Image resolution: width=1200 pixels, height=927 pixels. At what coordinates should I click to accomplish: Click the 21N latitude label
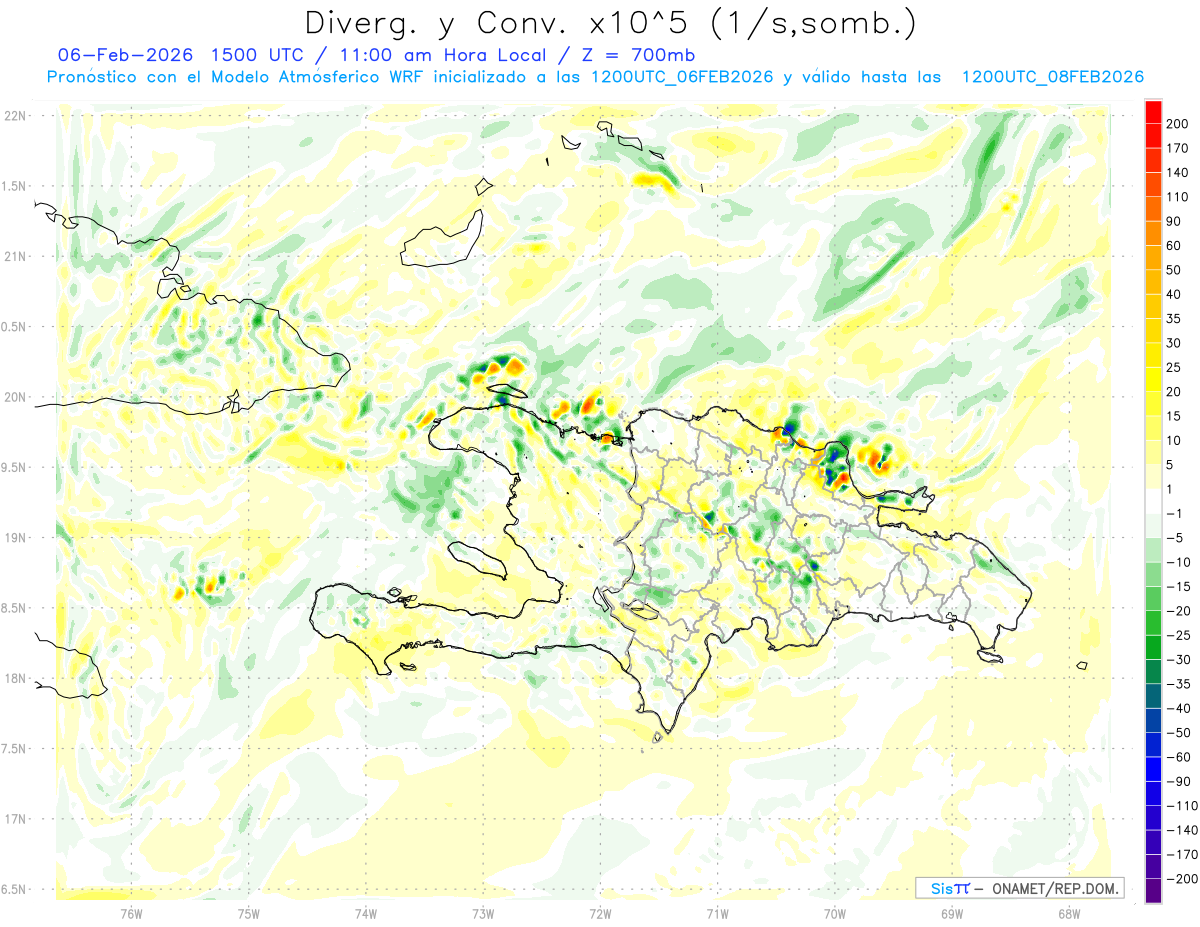pos(16,256)
